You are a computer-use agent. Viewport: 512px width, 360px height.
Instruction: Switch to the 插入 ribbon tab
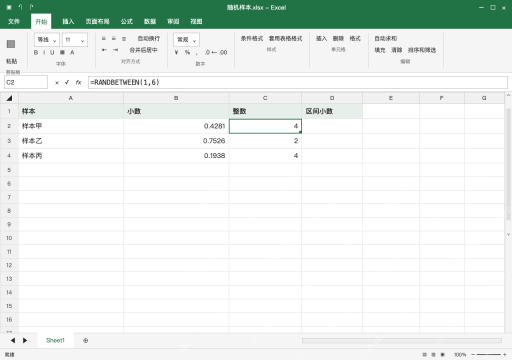(68, 21)
